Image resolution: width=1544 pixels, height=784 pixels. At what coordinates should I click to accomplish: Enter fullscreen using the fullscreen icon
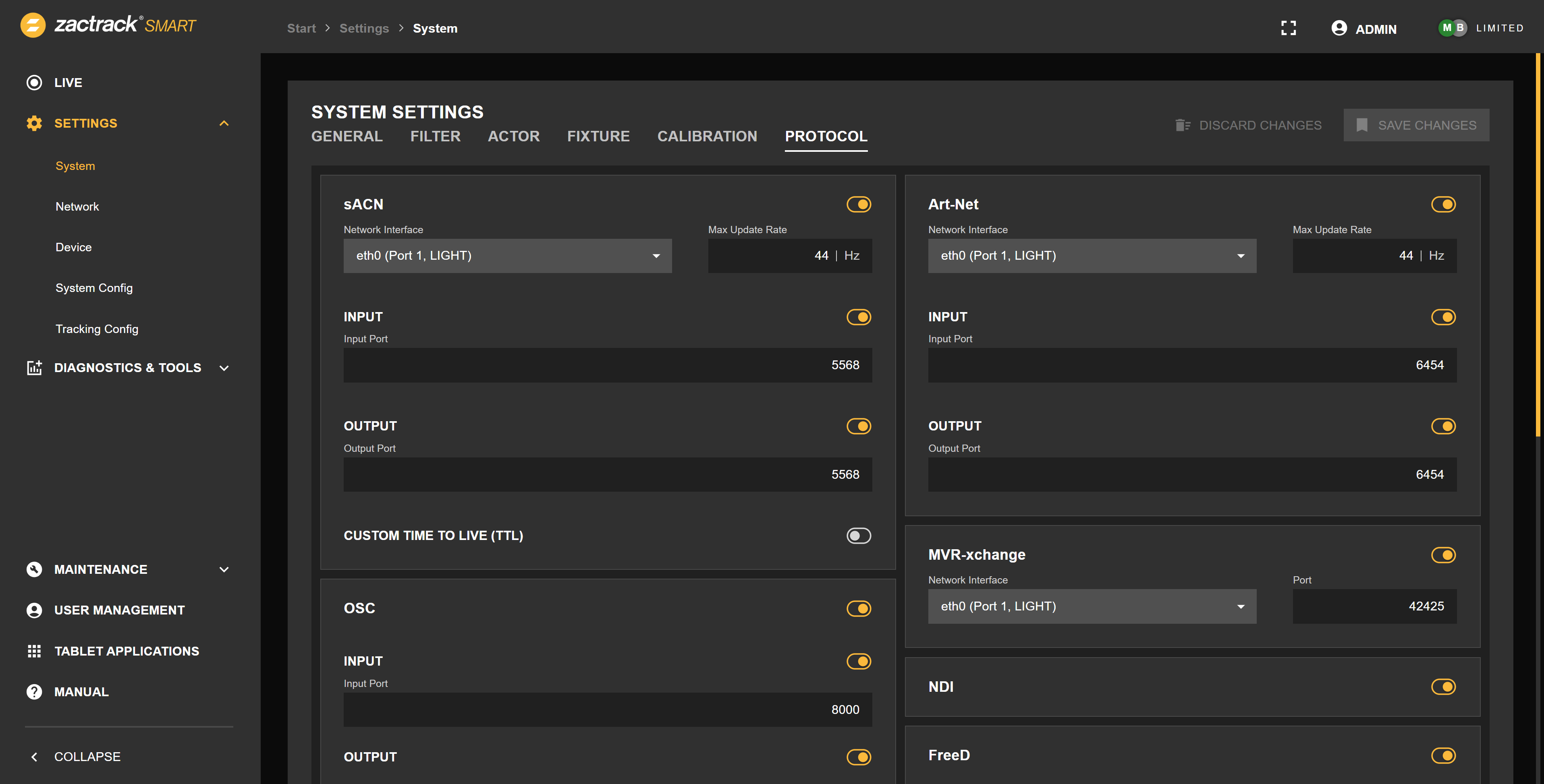[x=1289, y=28]
